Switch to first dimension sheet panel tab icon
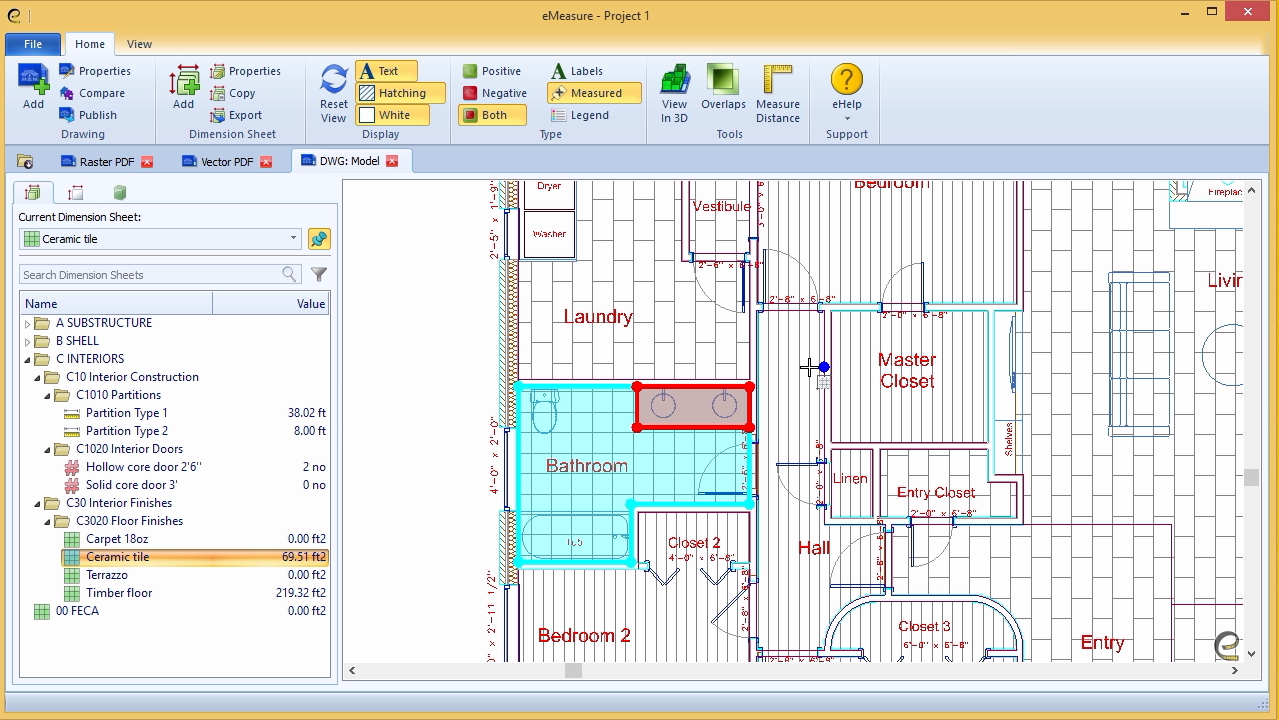This screenshot has width=1279, height=720. 32,193
